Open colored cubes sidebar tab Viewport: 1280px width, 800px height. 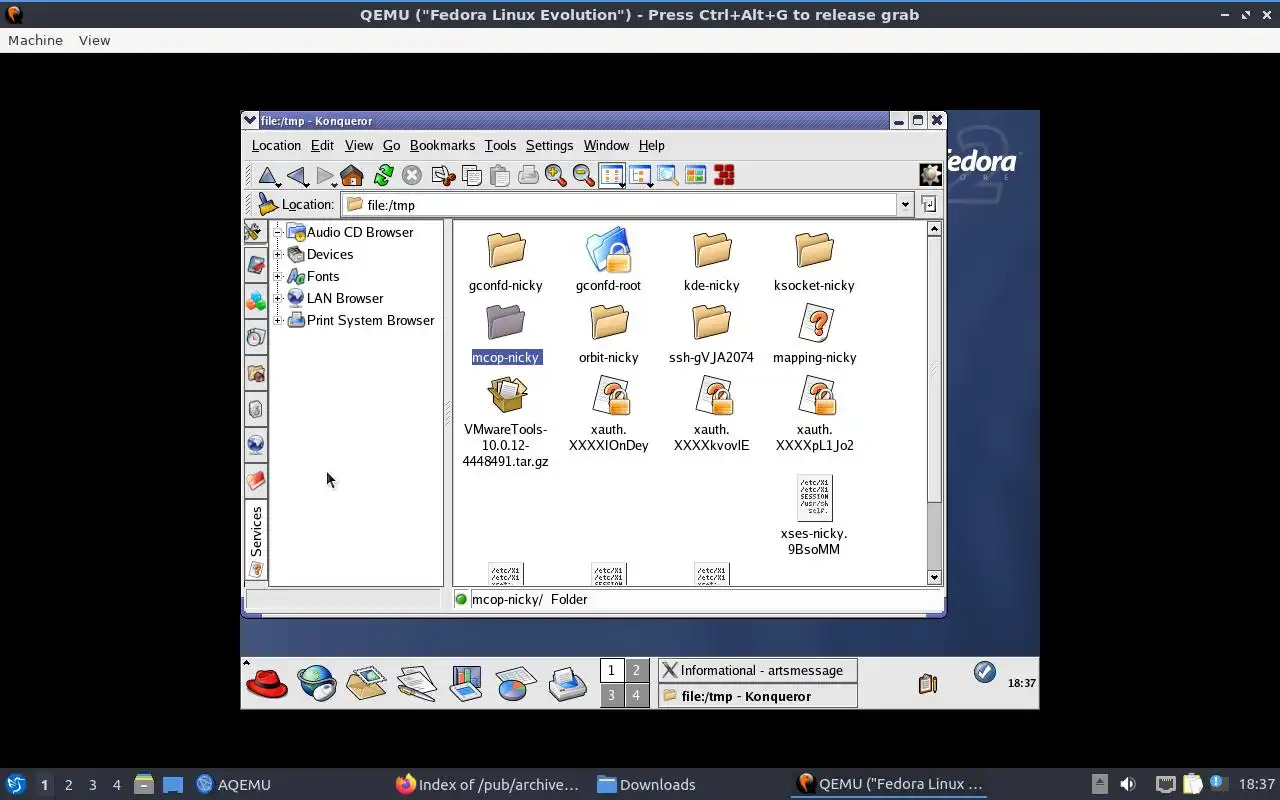[255, 300]
